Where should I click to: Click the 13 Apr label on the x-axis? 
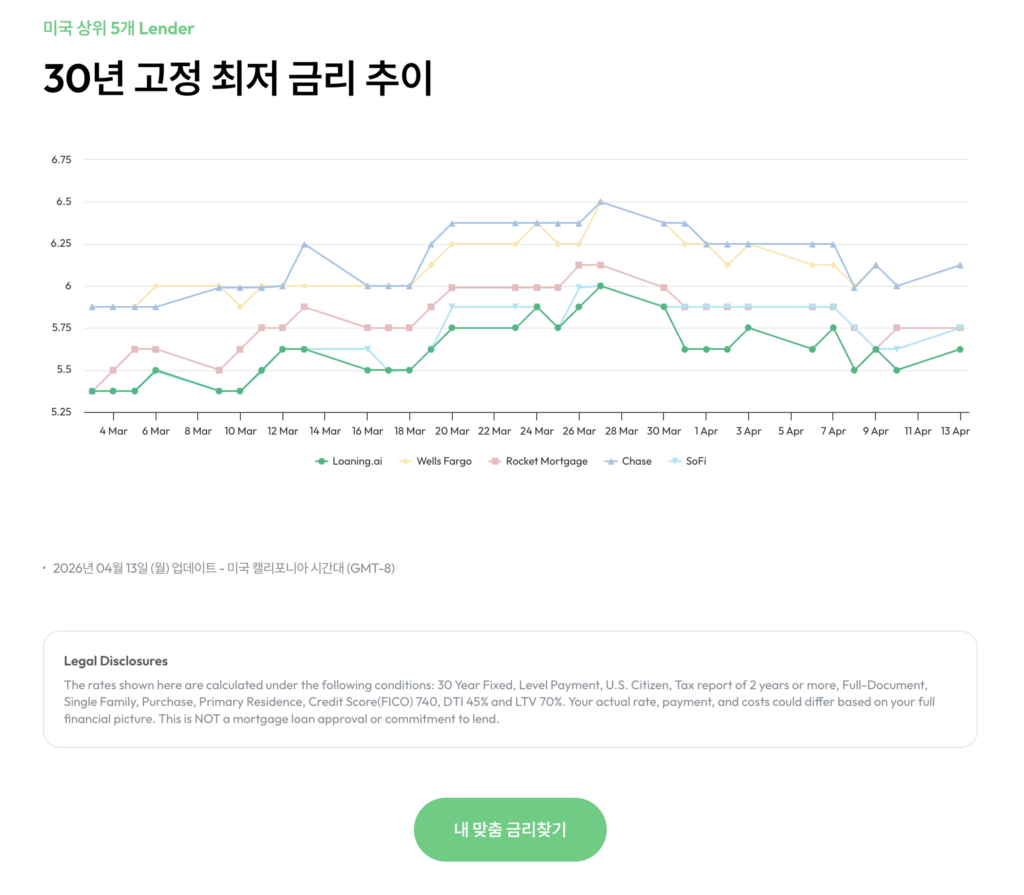tap(956, 429)
